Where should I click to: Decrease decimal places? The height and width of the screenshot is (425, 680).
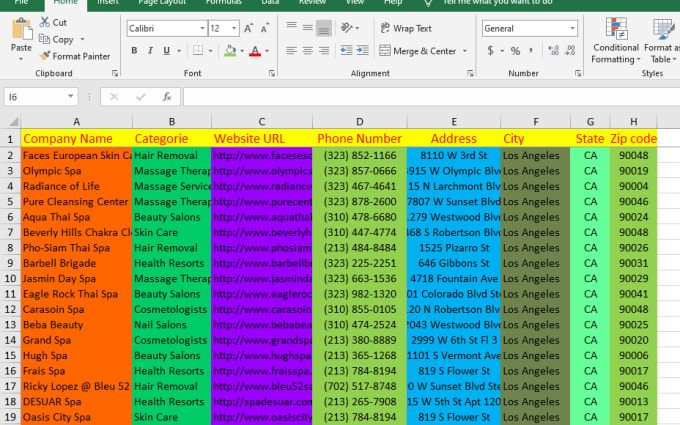(x=570, y=51)
